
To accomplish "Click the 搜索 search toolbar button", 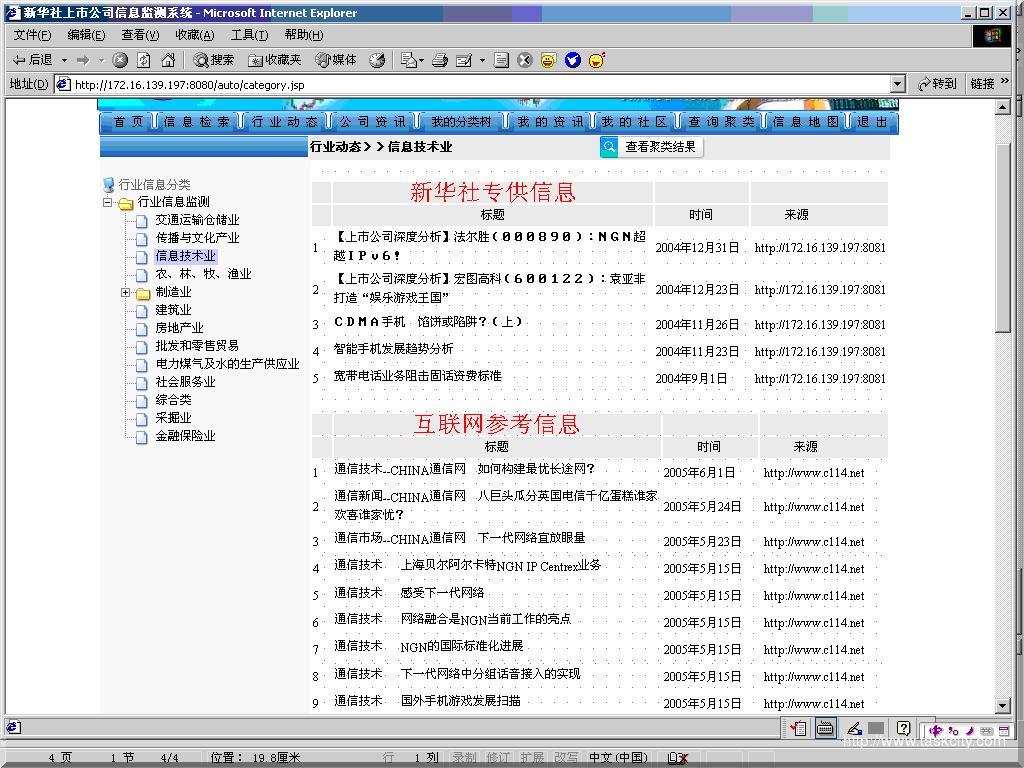I will (x=213, y=60).
